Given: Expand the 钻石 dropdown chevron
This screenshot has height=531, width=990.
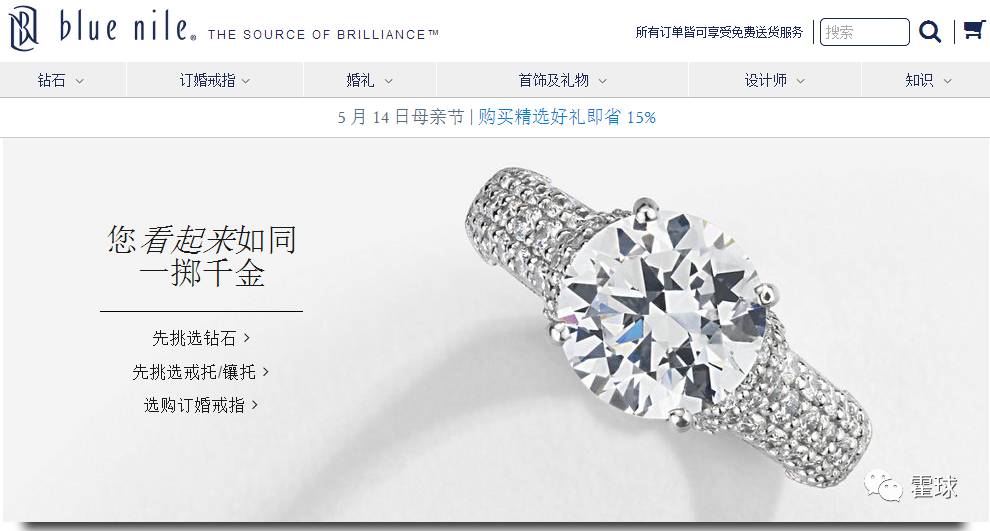Looking at the screenshot, I should (80, 81).
